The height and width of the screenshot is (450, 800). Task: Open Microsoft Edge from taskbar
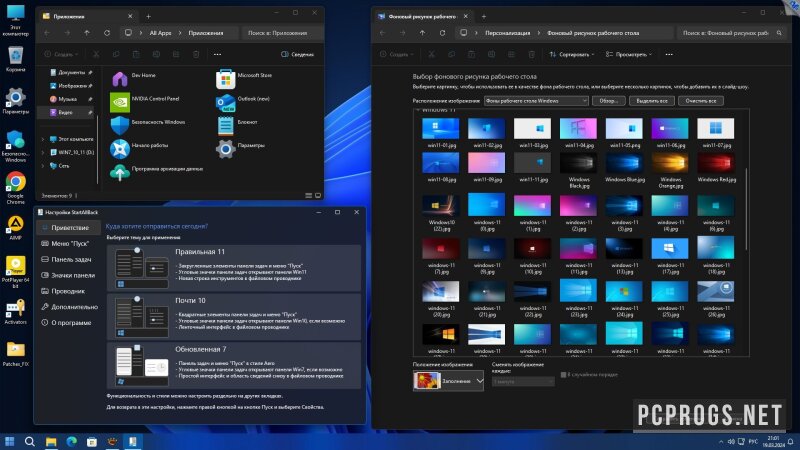click(x=71, y=441)
